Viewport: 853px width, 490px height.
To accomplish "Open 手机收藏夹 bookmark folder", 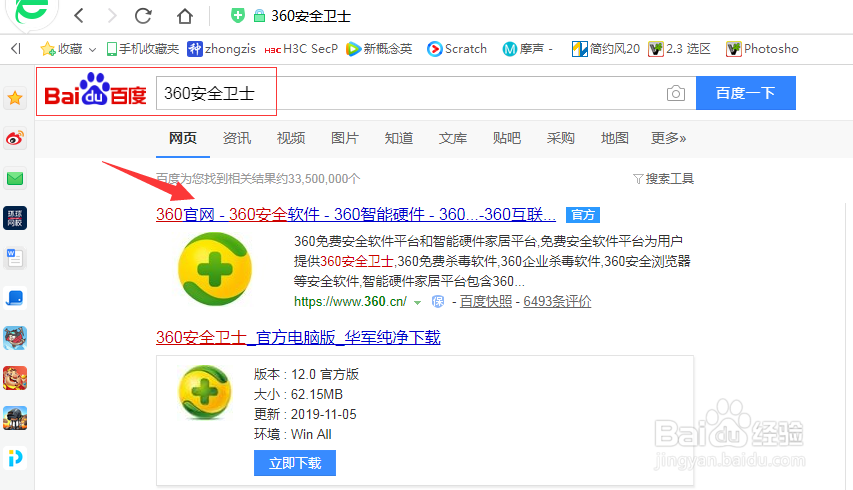I will coord(143,49).
